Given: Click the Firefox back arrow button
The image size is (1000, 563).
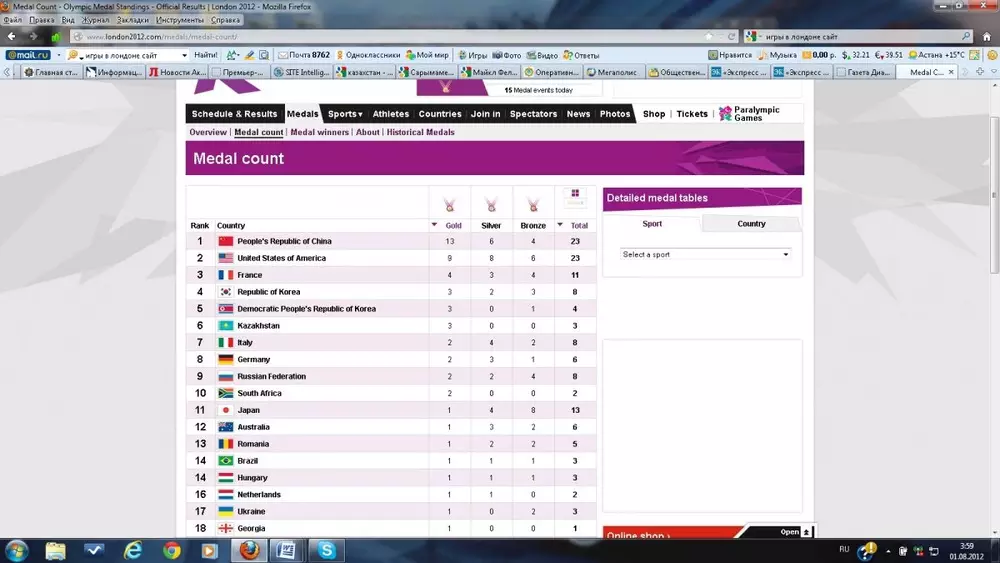Looking at the screenshot, I should [x=13, y=37].
